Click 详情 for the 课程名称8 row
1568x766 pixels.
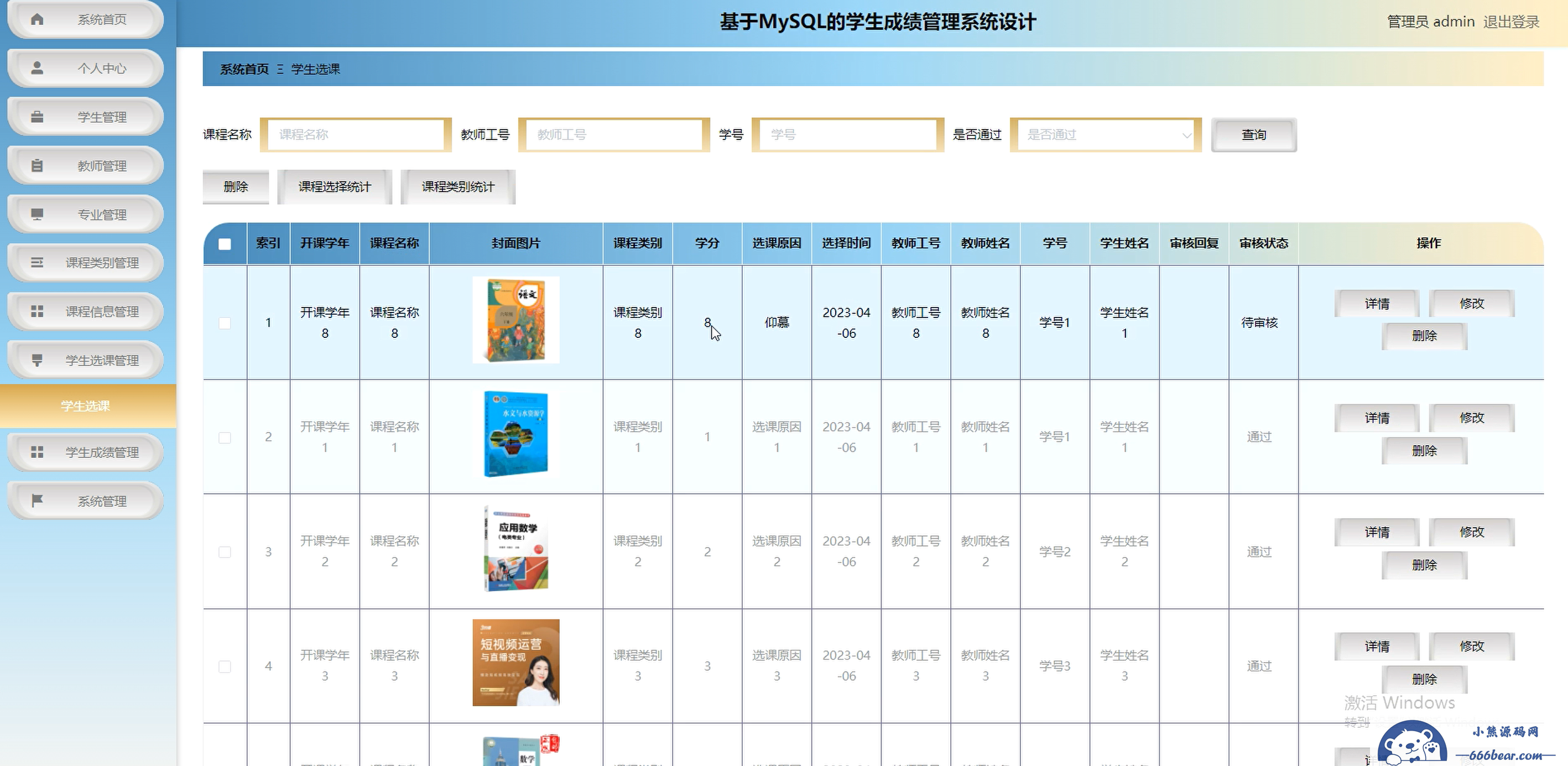point(1377,303)
